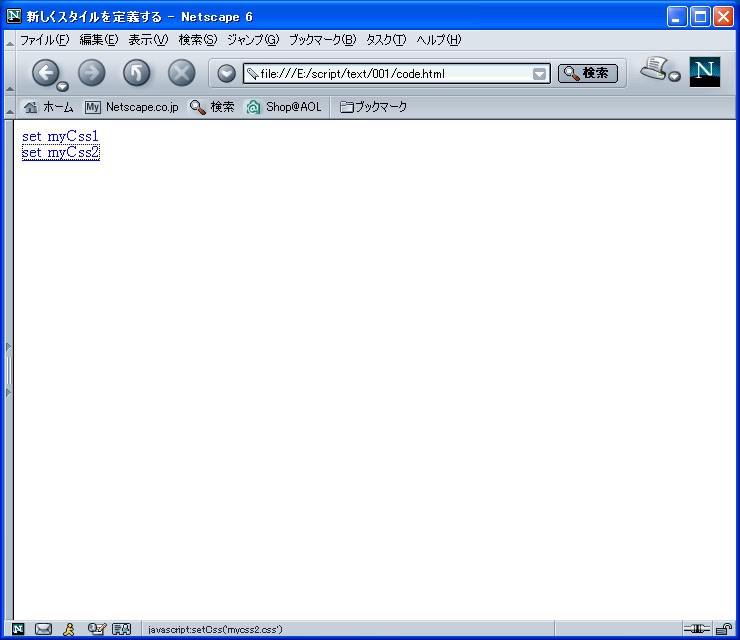Maximize the Netscape 6 window
The height and width of the screenshot is (640, 740).
(700, 17)
